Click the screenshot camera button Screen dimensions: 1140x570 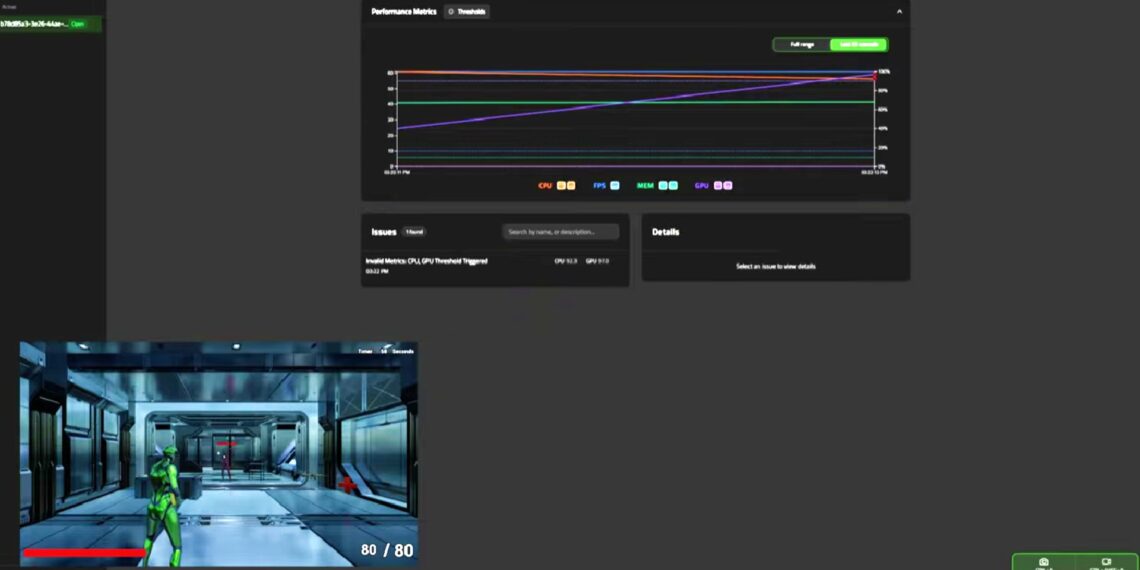coord(1044,562)
